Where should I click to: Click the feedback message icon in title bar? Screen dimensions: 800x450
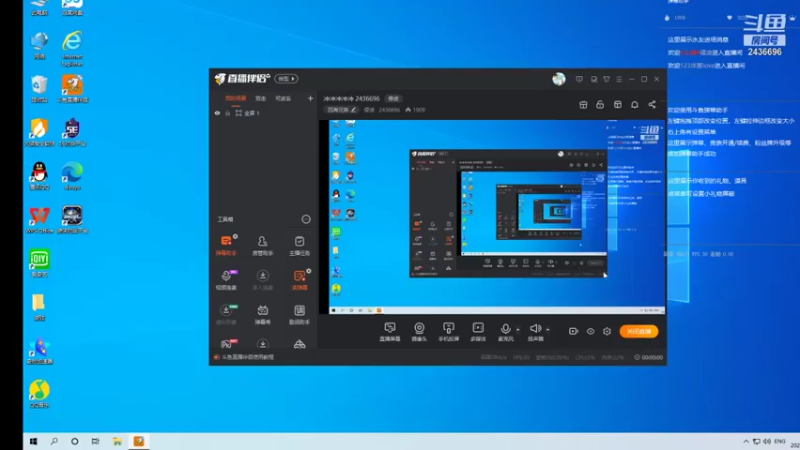(579, 79)
